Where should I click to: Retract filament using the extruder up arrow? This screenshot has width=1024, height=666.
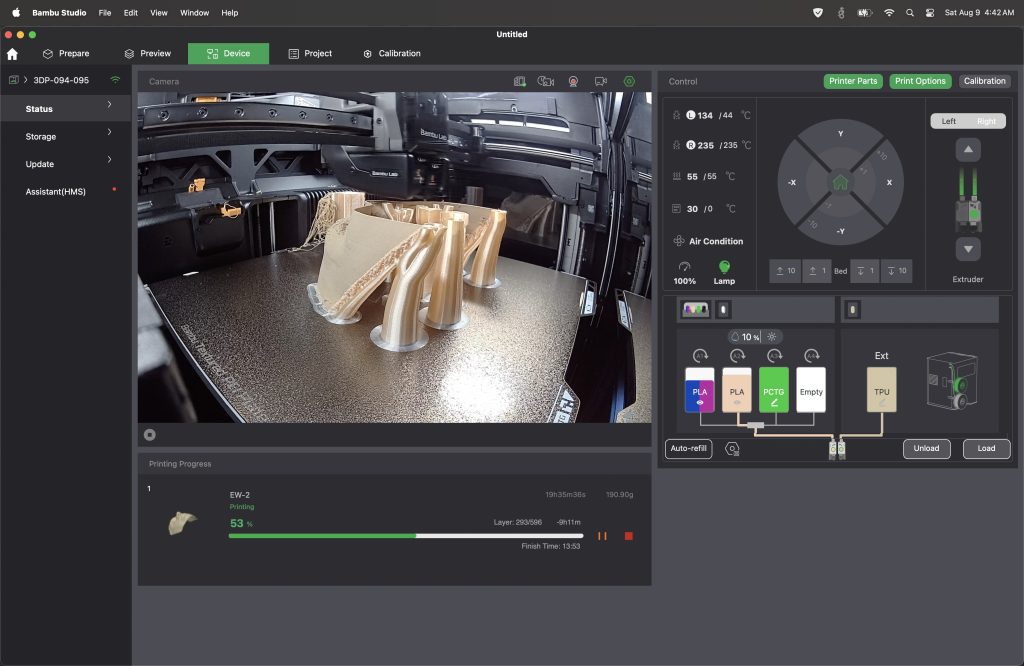point(968,150)
